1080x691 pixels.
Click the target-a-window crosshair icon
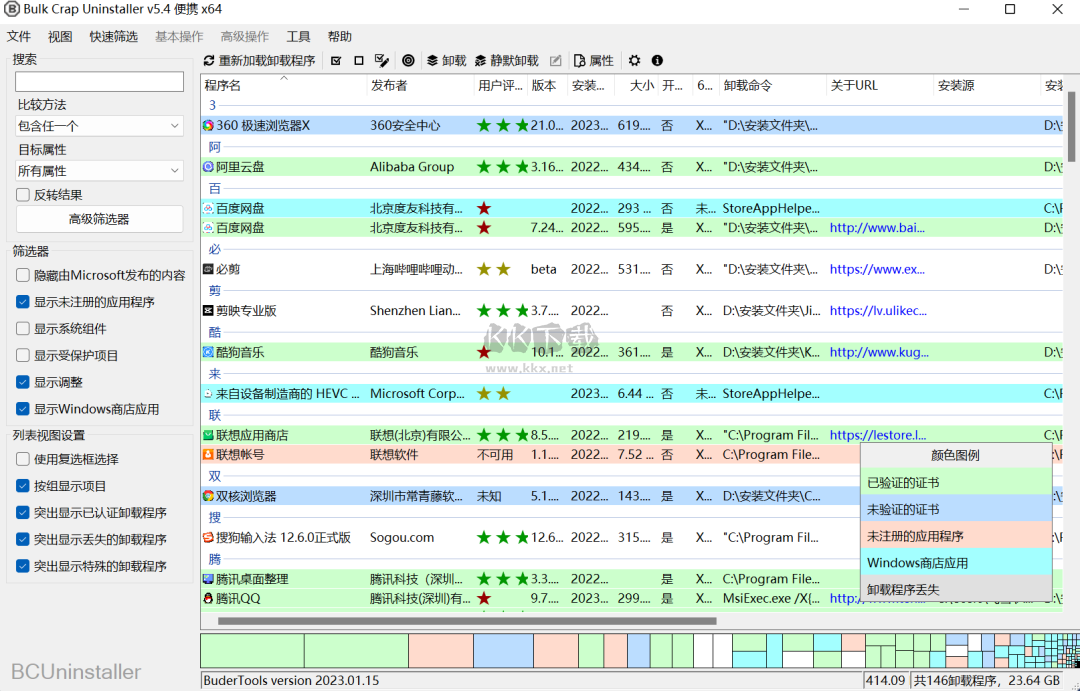coord(408,60)
